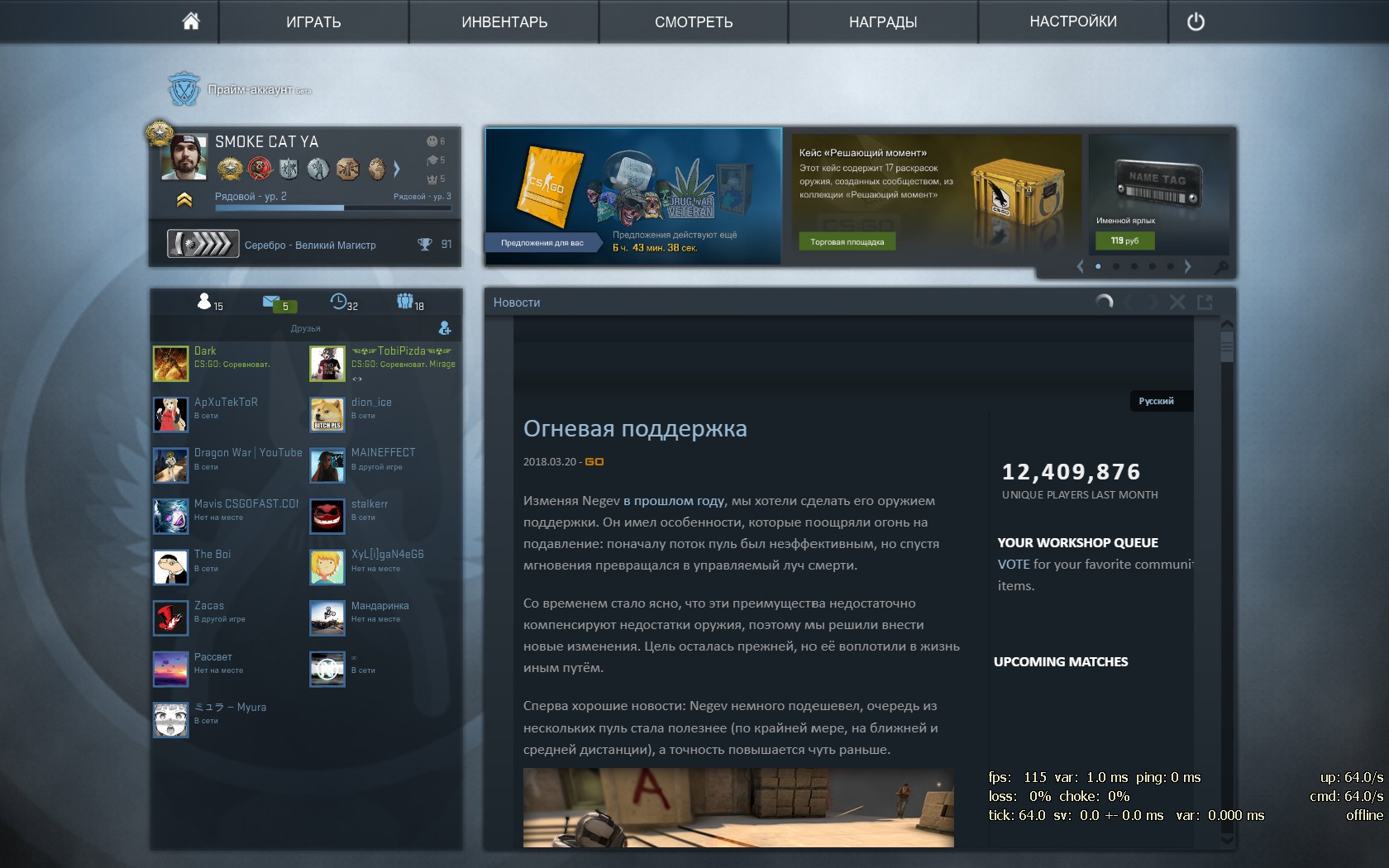
Task: Open the recent players clock tab
Action: point(338,301)
